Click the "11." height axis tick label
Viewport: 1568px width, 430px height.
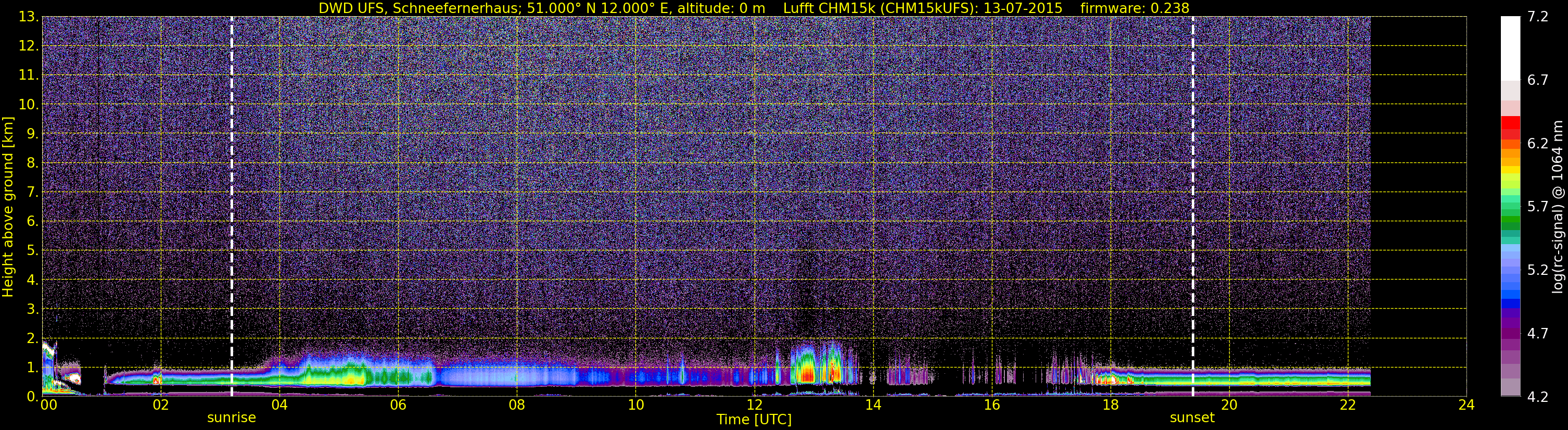pyautogui.click(x=28, y=75)
